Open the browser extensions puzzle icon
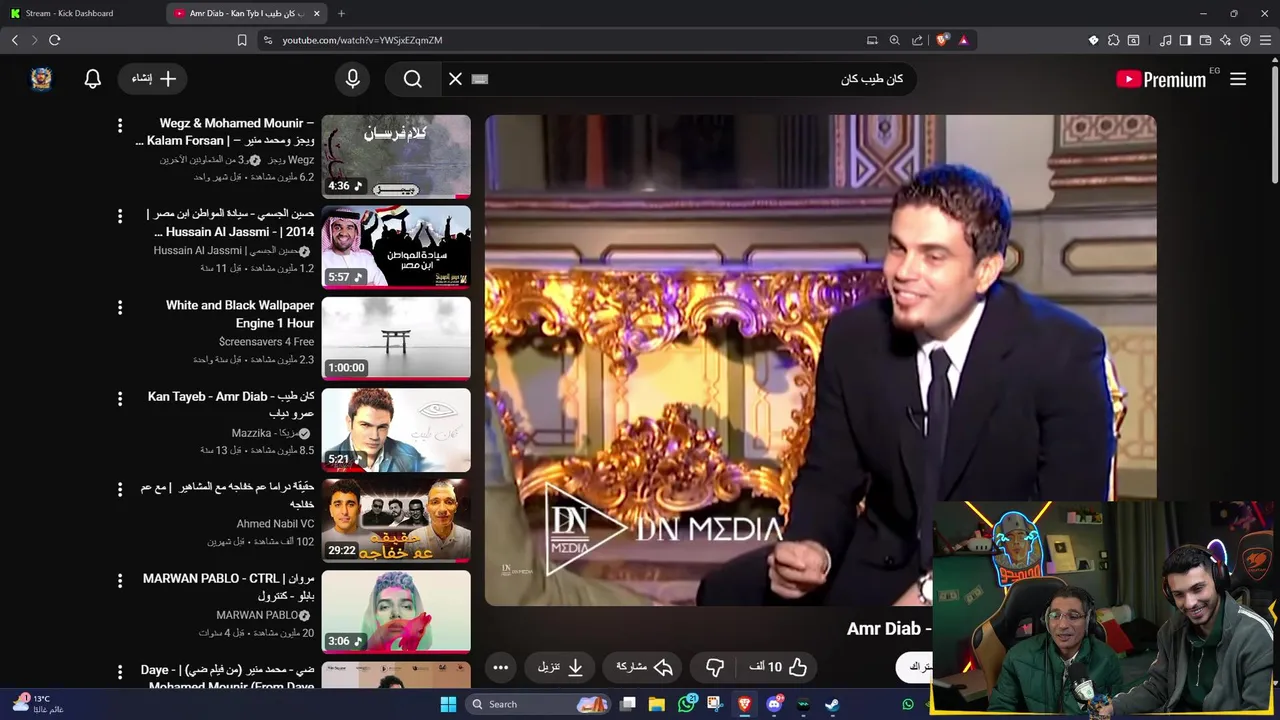The height and width of the screenshot is (720, 1280). click(1113, 40)
